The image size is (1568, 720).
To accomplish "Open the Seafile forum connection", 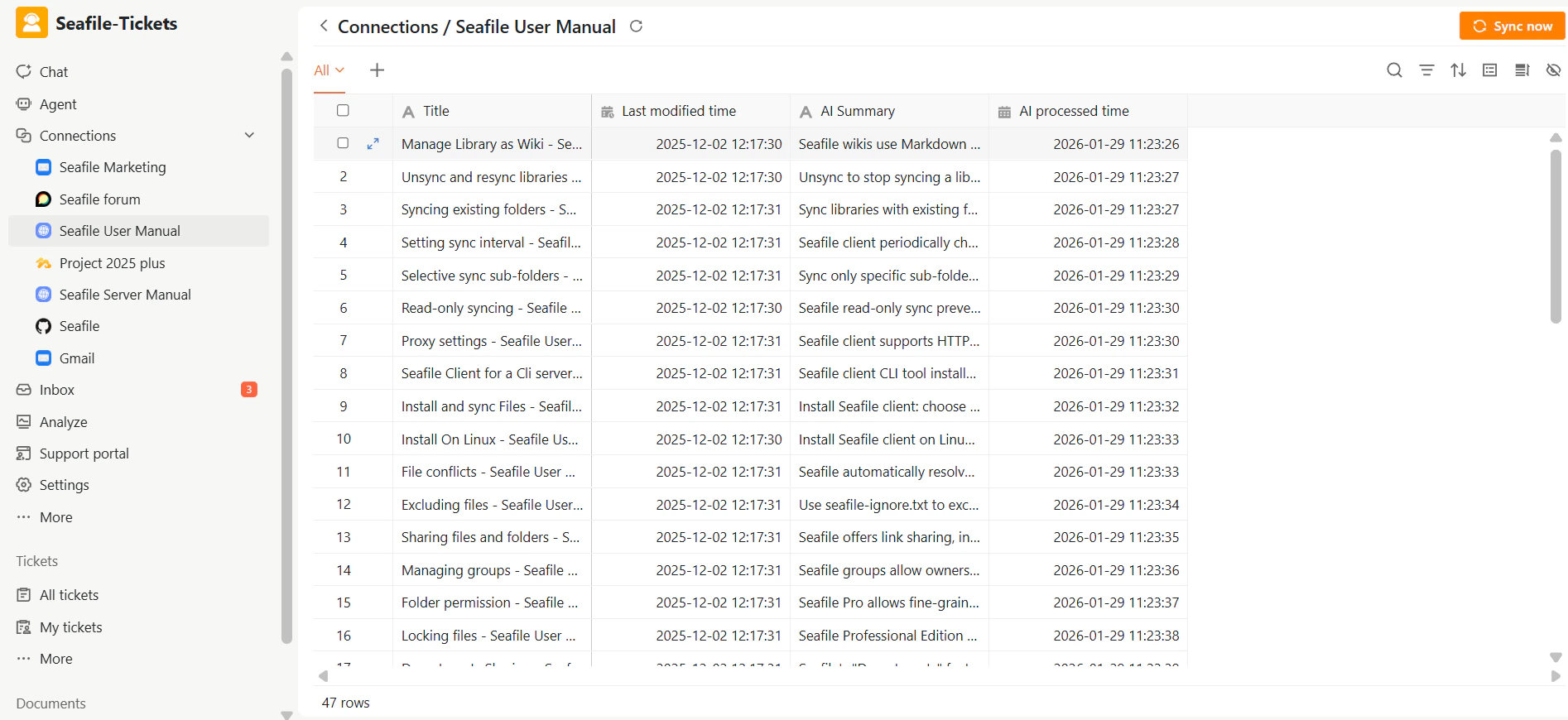I will (138, 199).
